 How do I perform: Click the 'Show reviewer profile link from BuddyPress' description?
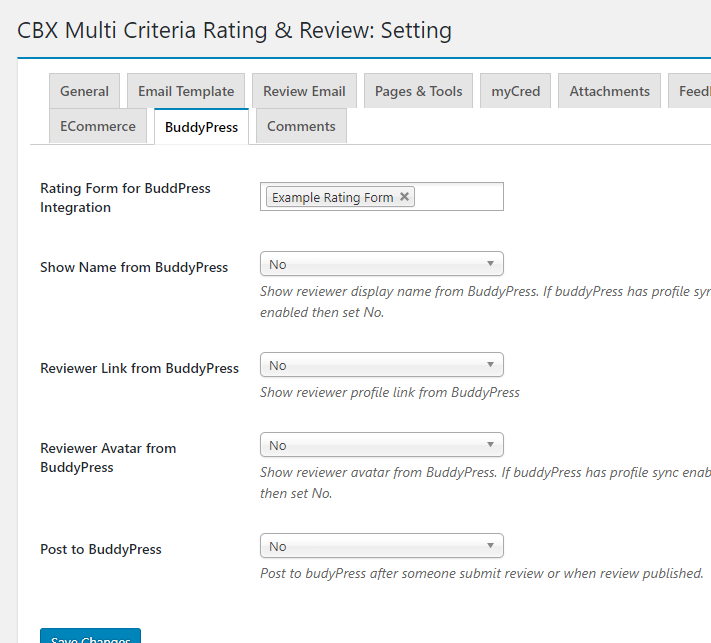(x=390, y=392)
